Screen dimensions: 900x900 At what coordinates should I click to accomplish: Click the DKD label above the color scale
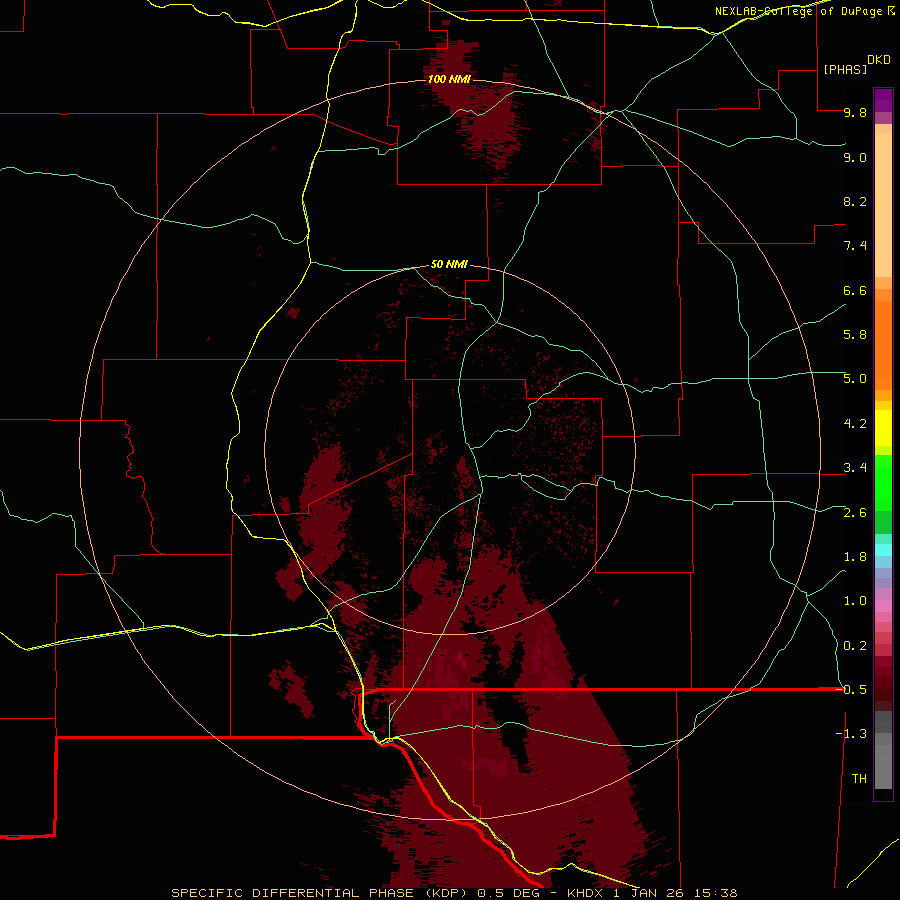point(879,60)
